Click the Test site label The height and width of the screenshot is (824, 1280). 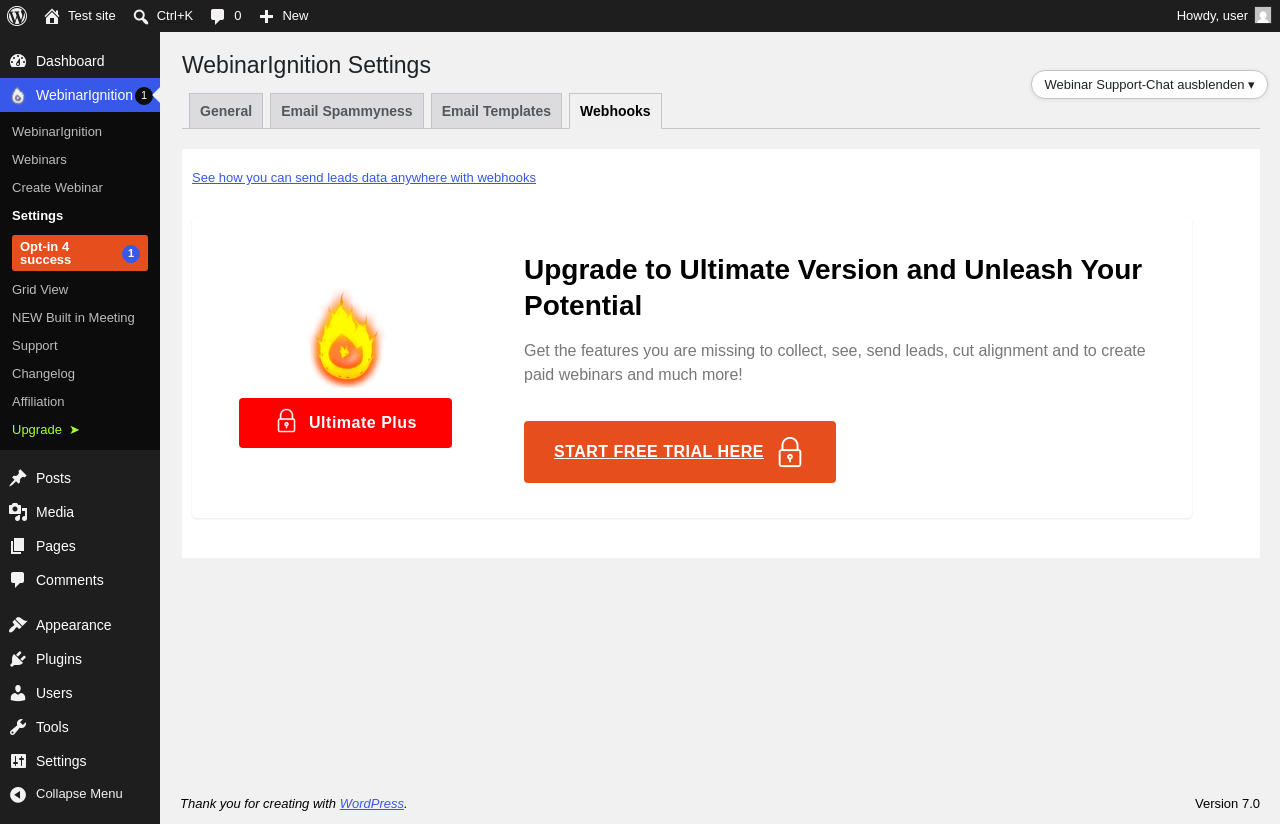pos(92,16)
